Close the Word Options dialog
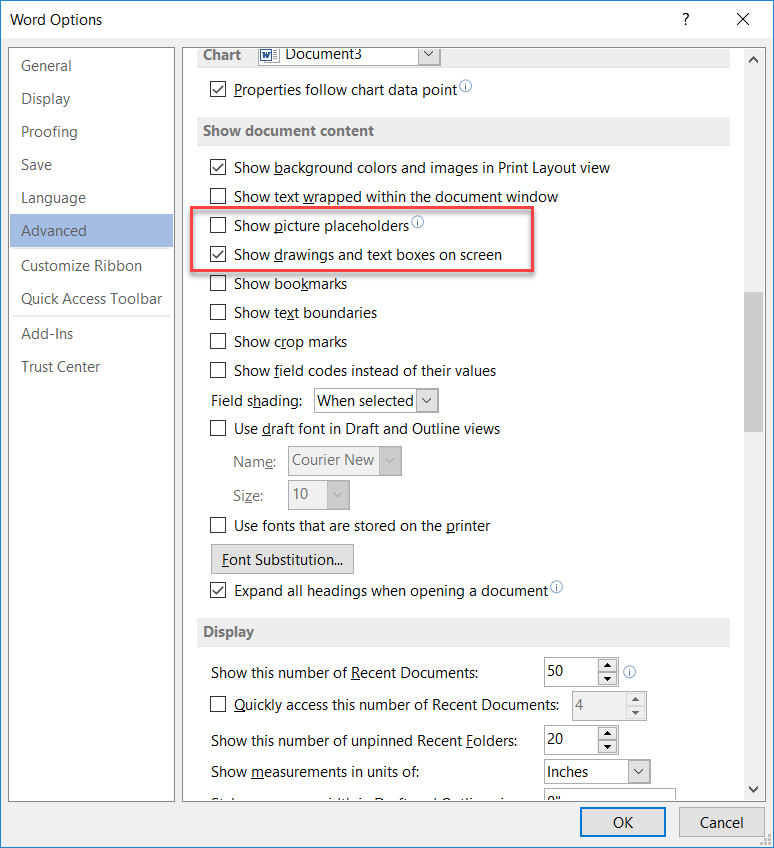Image resolution: width=774 pixels, height=848 pixels. (743, 19)
